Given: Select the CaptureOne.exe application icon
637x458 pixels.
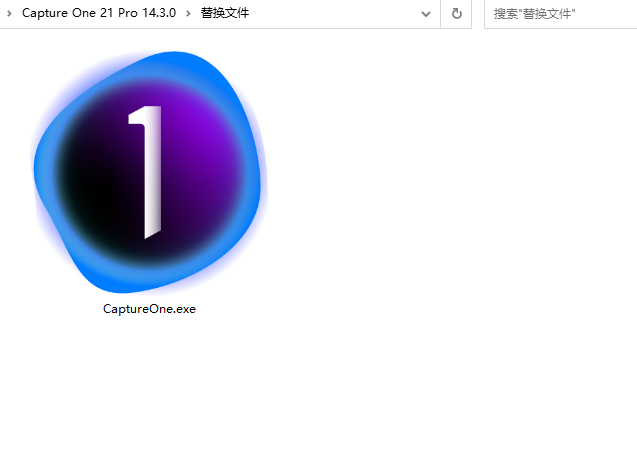Looking at the screenshot, I should (x=150, y=171).
